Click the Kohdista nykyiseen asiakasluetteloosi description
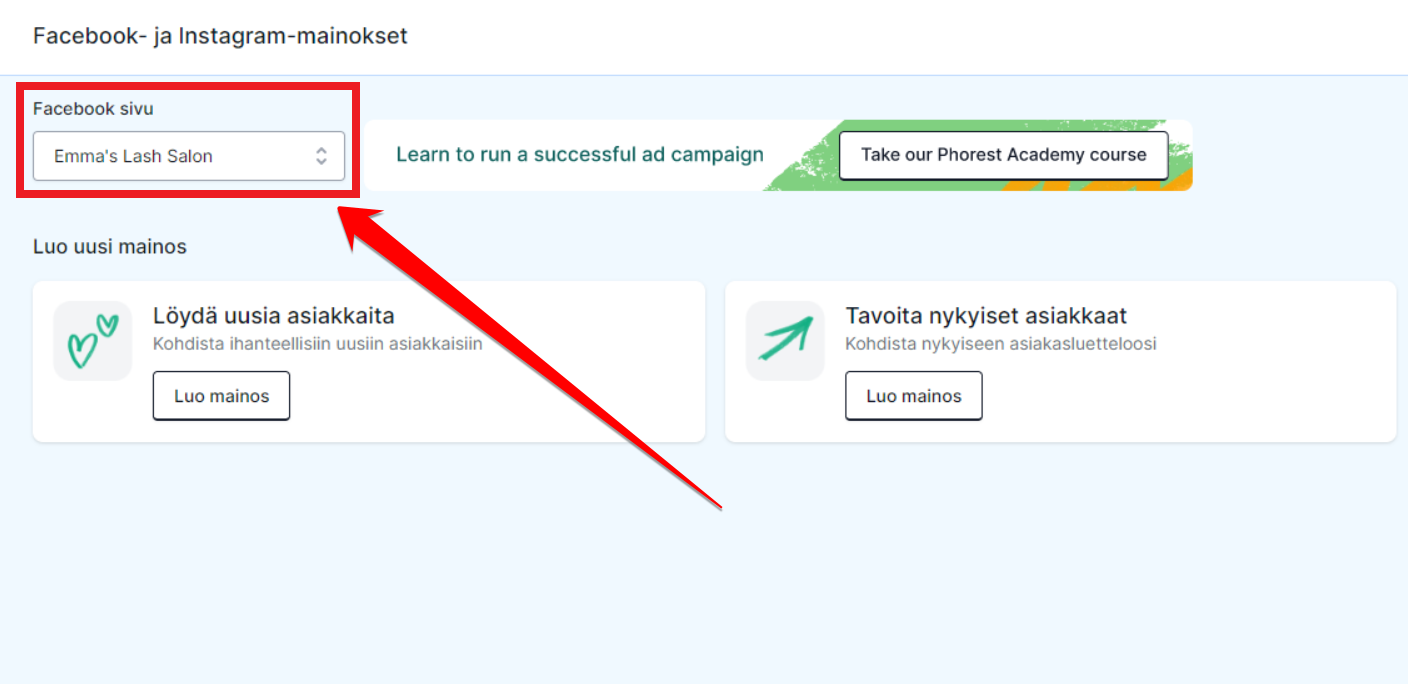The height and width of the screenshot is (684, 1408). click(1001, 344)
